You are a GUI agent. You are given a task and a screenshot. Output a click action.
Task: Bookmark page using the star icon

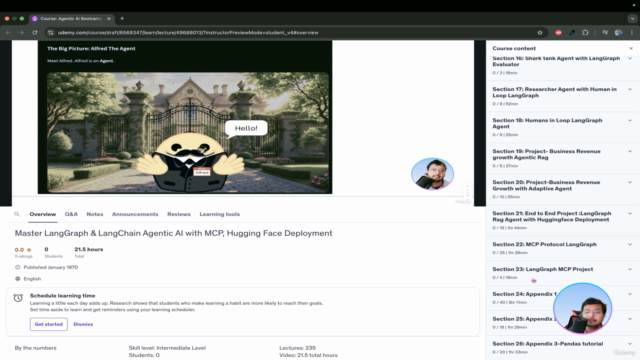coord(540,33)
